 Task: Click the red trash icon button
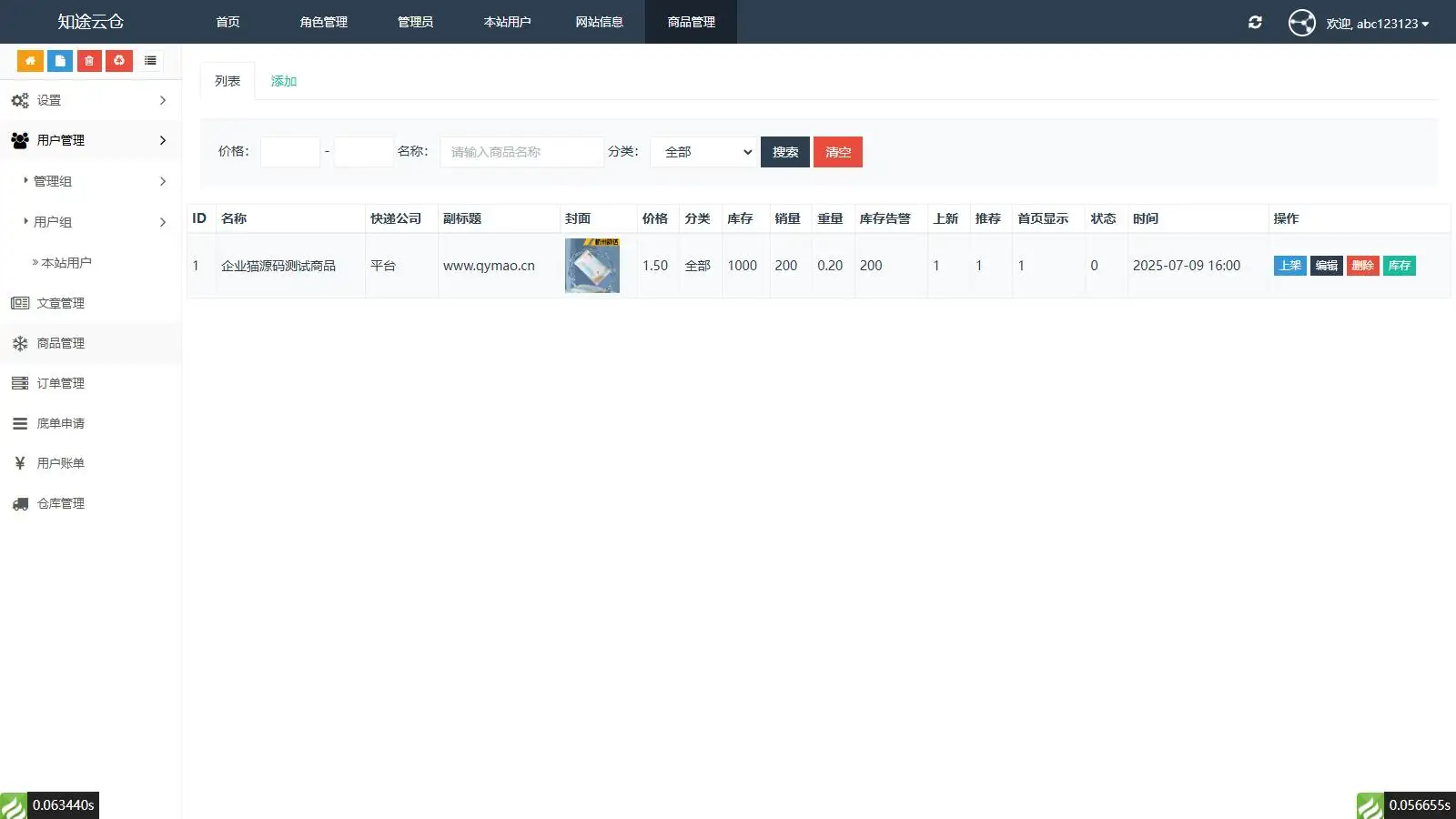click(x=89, y=61)
